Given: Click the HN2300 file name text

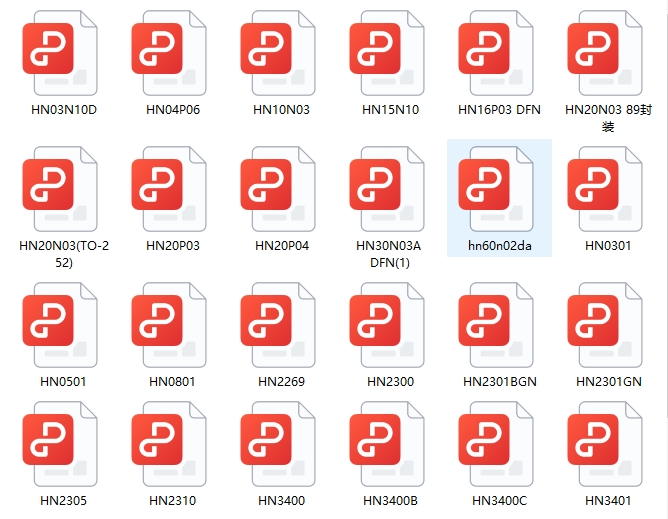Looking at the screenshot, I should tap(390, 381).
